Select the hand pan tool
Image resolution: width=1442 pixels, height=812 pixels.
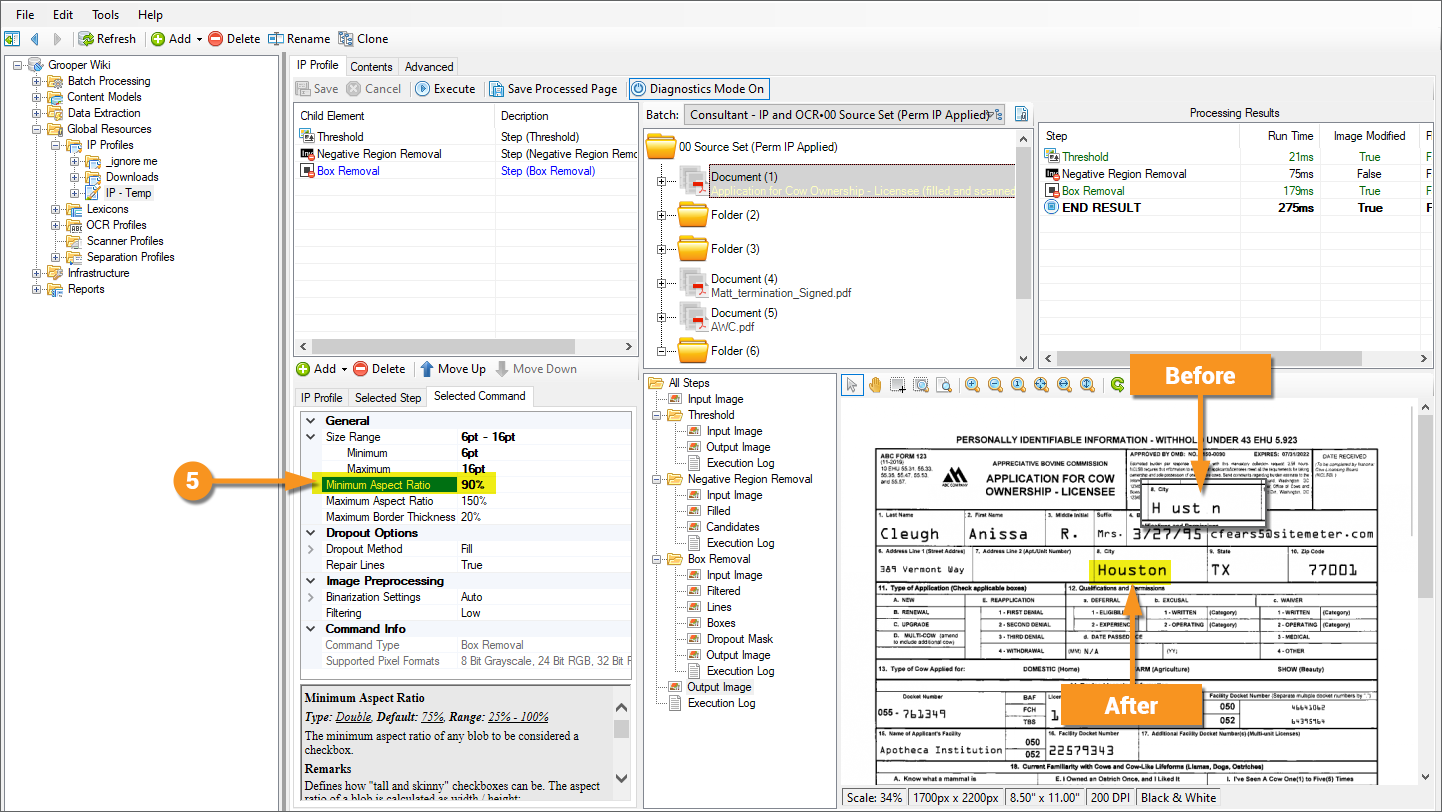click(x=875, y=385)
